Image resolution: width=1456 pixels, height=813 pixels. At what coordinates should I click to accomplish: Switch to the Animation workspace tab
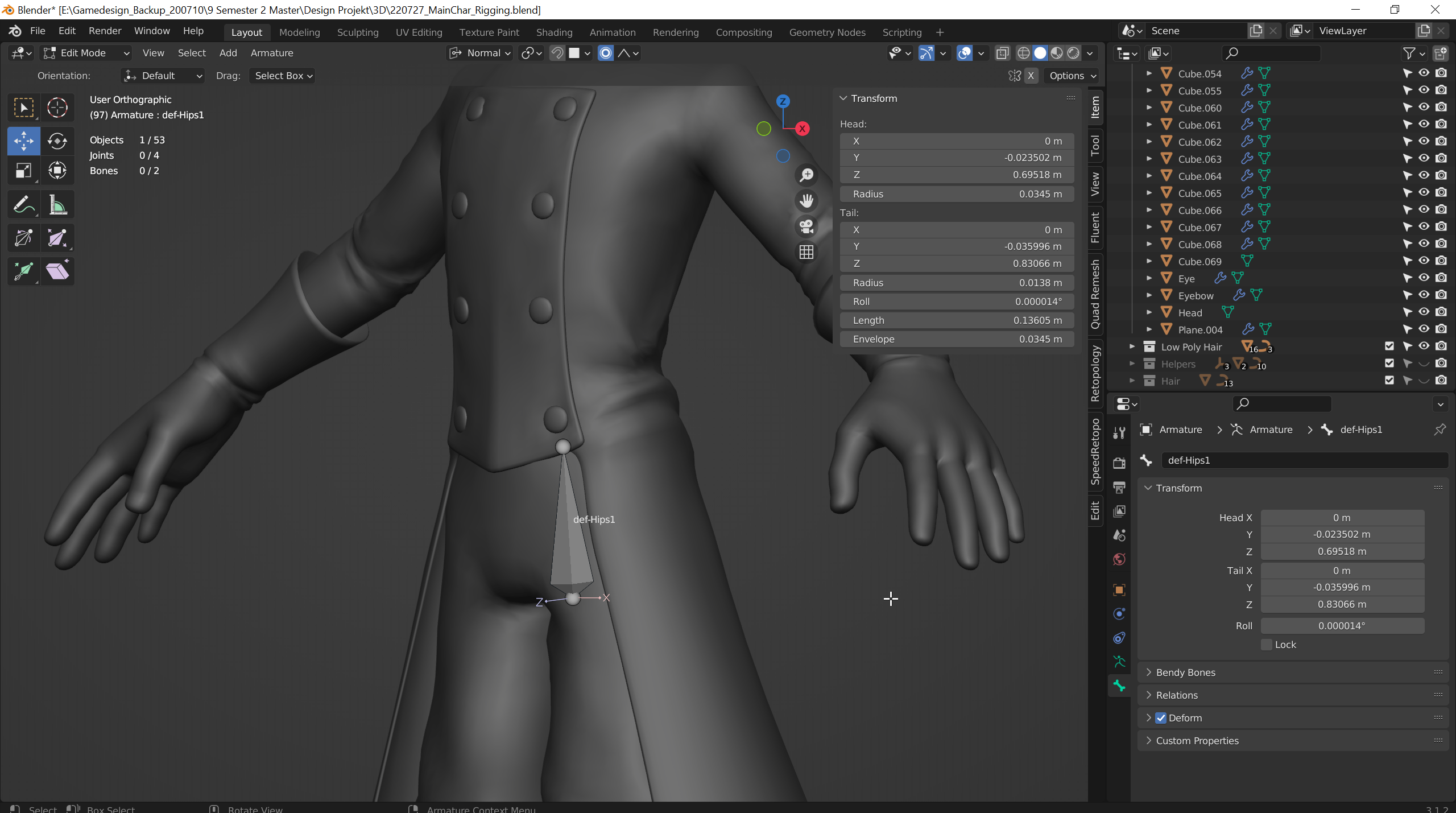click(611, 32)
